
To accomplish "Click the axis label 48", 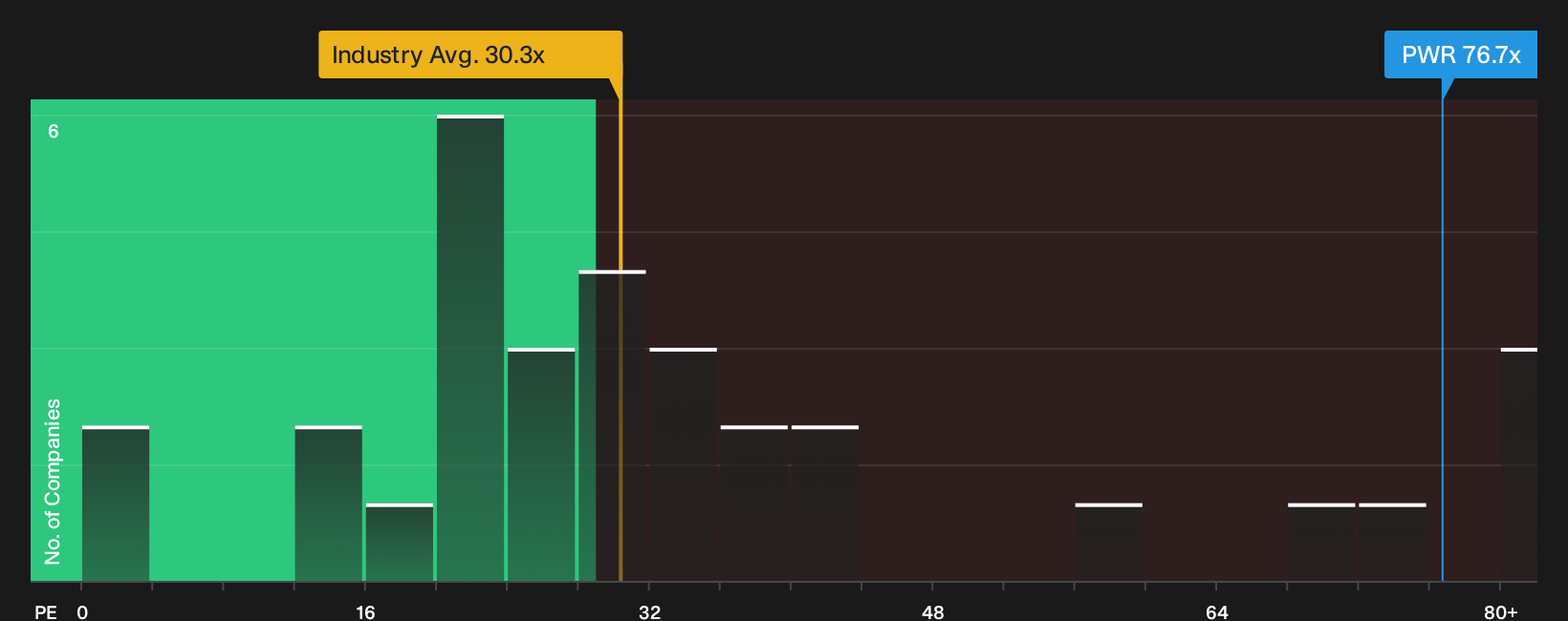I will [x=933, y=611].
